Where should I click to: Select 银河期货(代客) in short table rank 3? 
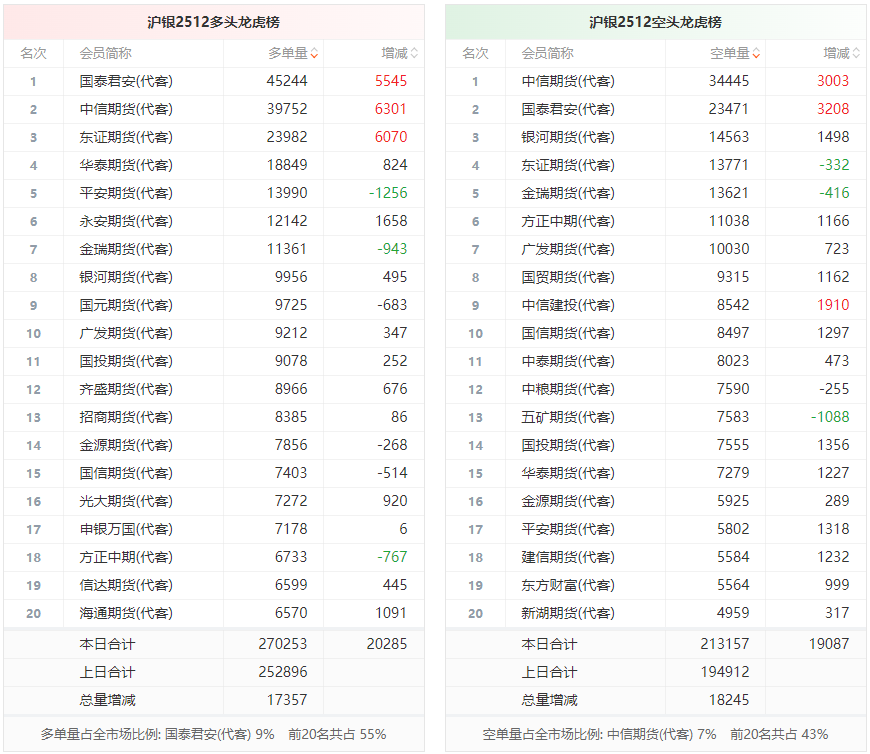point(568,137)
